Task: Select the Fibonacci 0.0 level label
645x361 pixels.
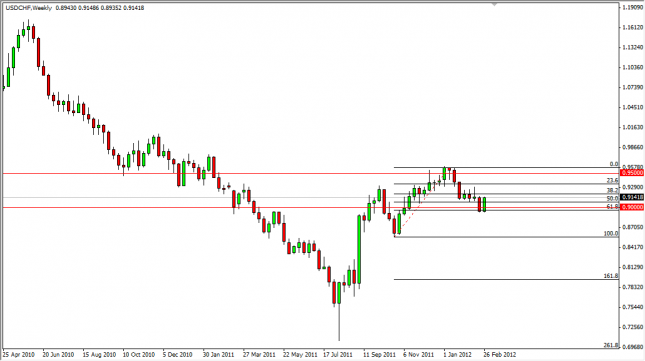Action: click(x=614, y=164)
